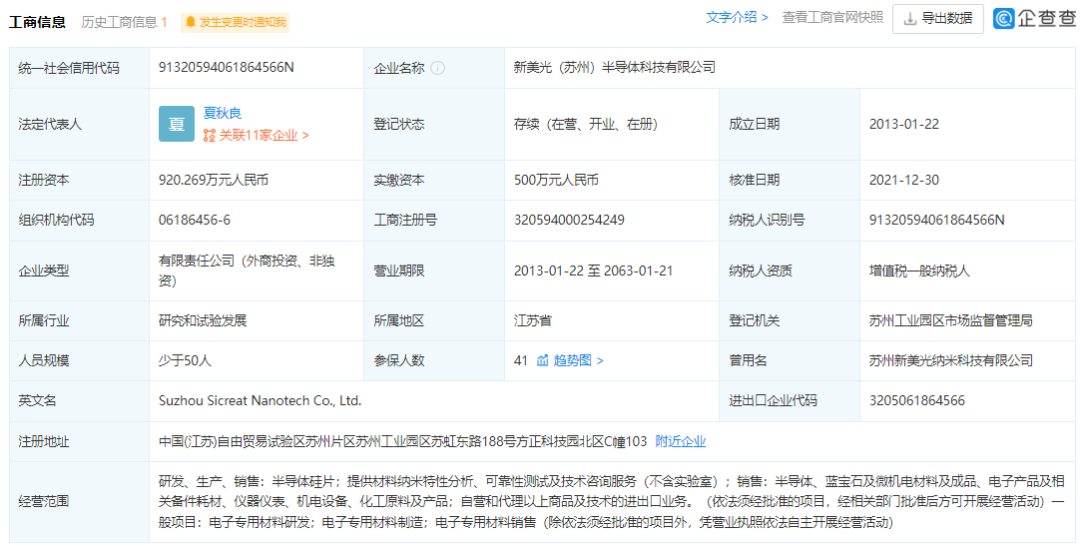Click company name 新美光（苏州）半导体科技有限公司

pyautogui.click(x=614, y=67)
